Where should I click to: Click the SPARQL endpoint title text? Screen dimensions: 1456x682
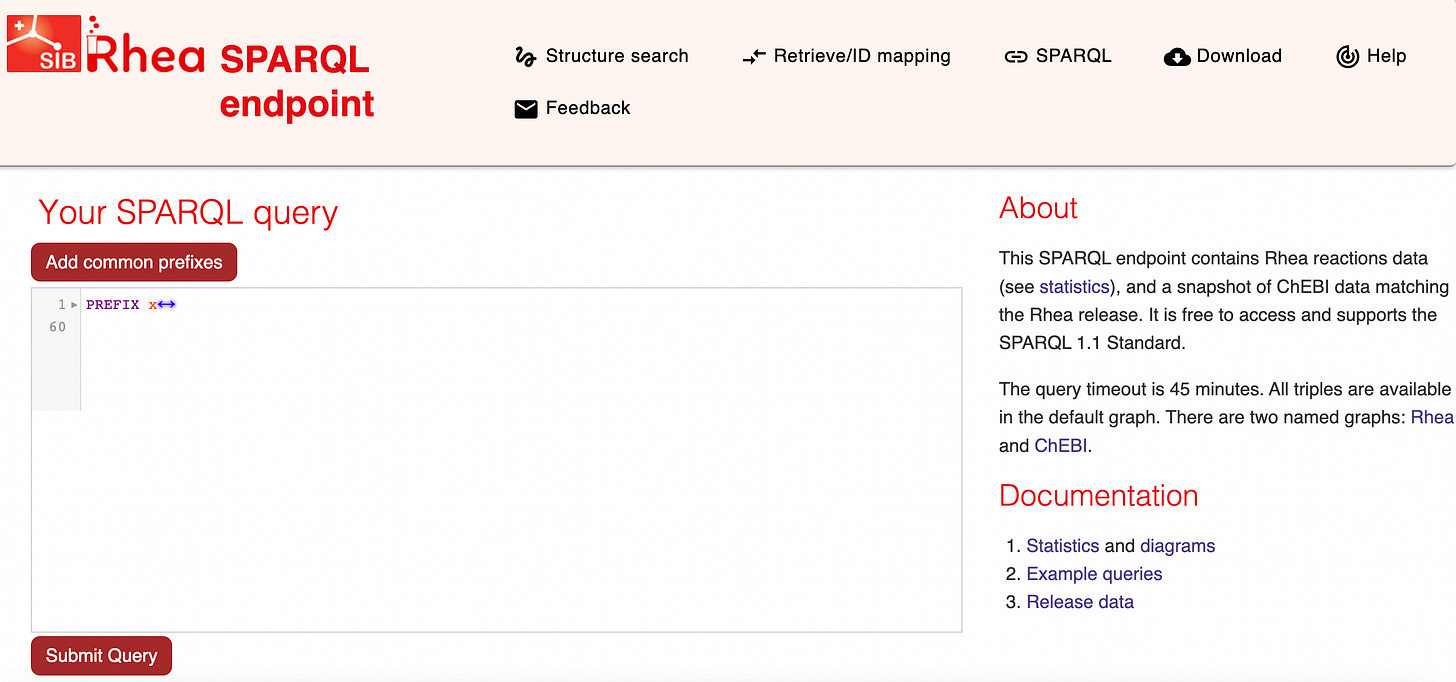pos(297,80)
